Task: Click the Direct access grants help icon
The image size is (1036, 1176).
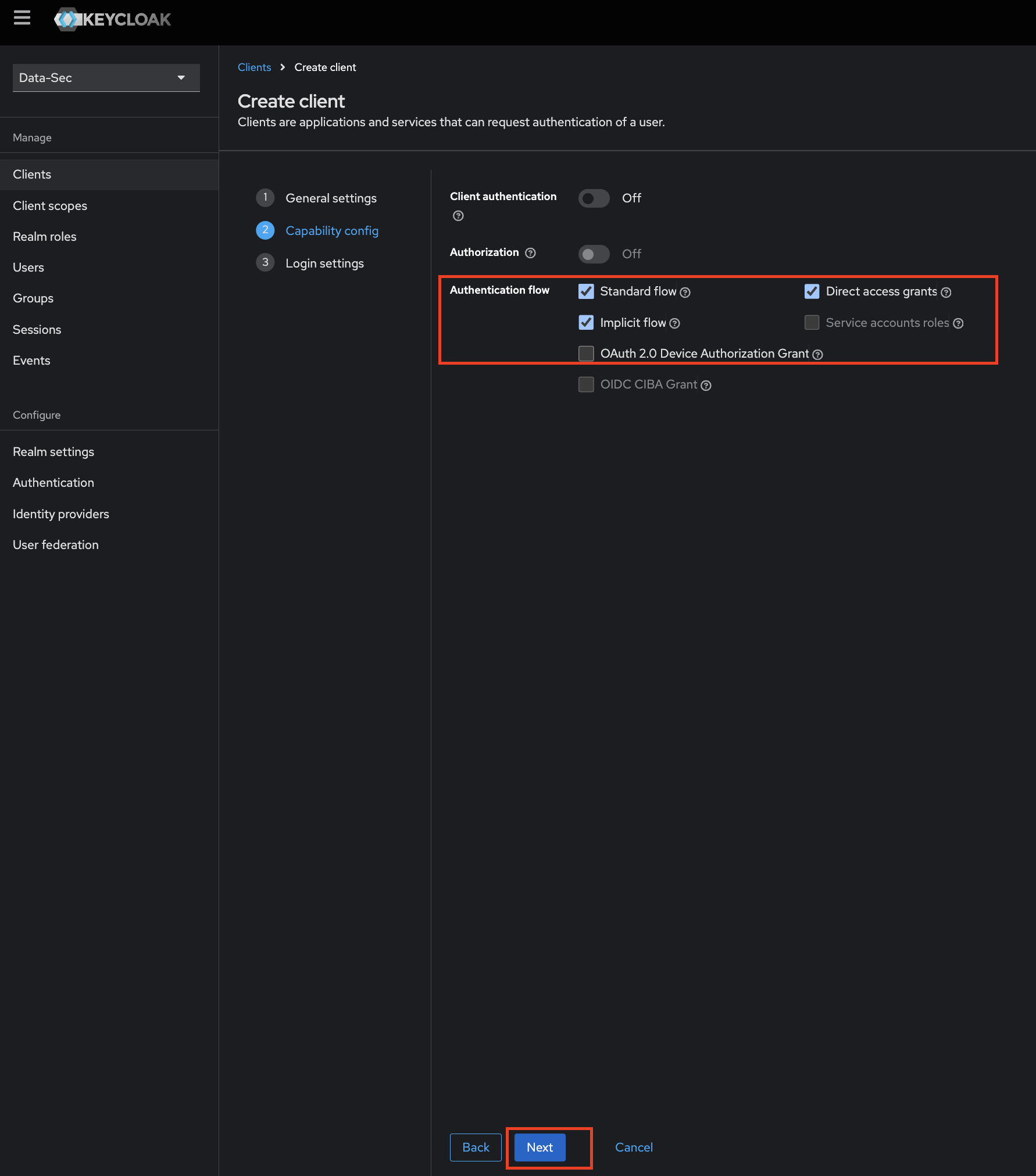Action: 947,292
